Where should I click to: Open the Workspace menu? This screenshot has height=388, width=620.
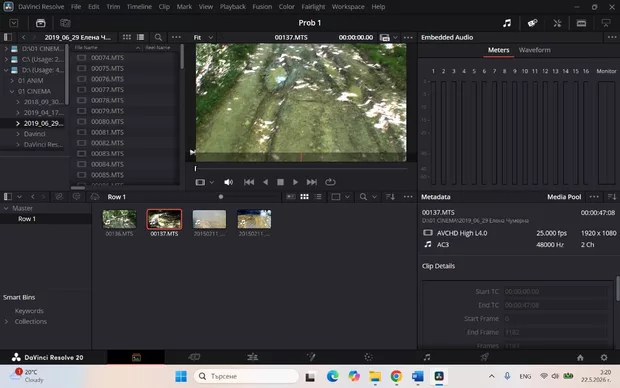coord(348,7)
